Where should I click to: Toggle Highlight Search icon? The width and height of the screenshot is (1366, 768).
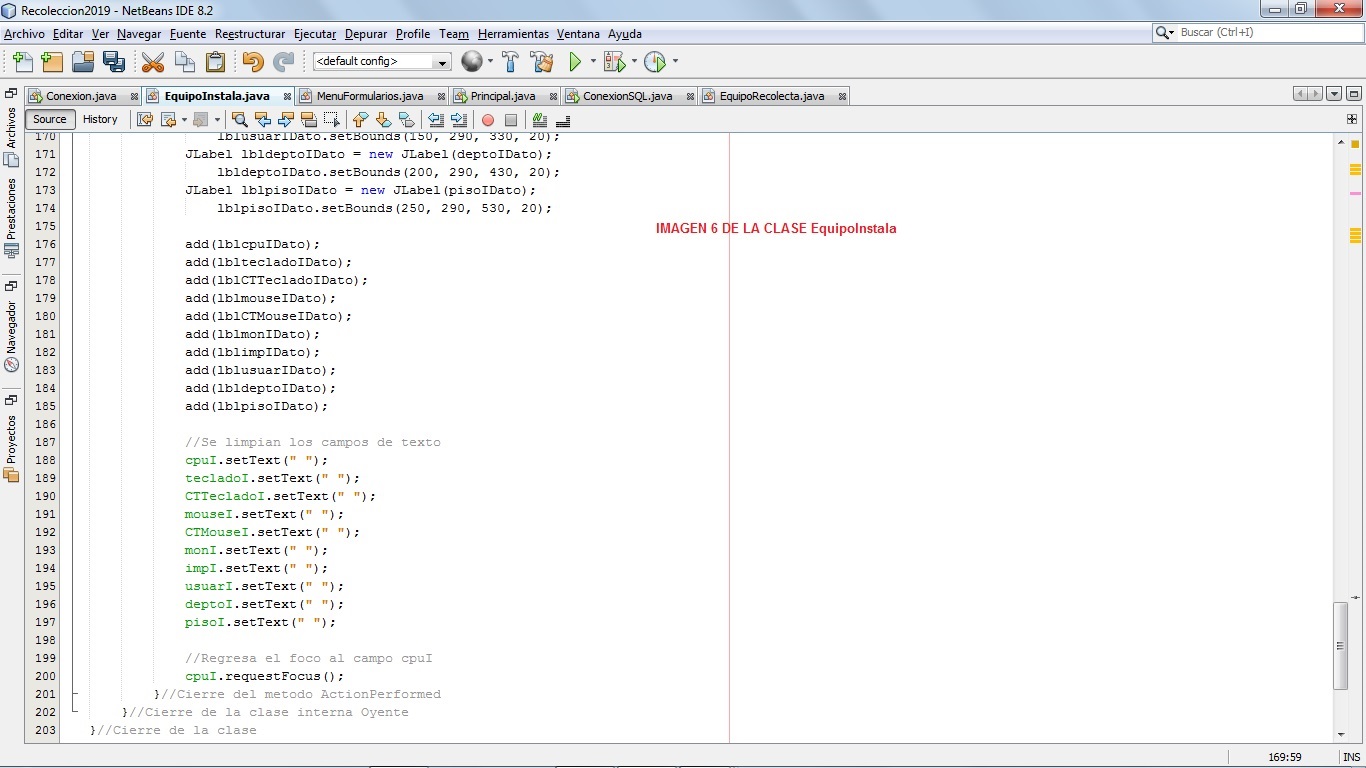[x=309, y=120]
